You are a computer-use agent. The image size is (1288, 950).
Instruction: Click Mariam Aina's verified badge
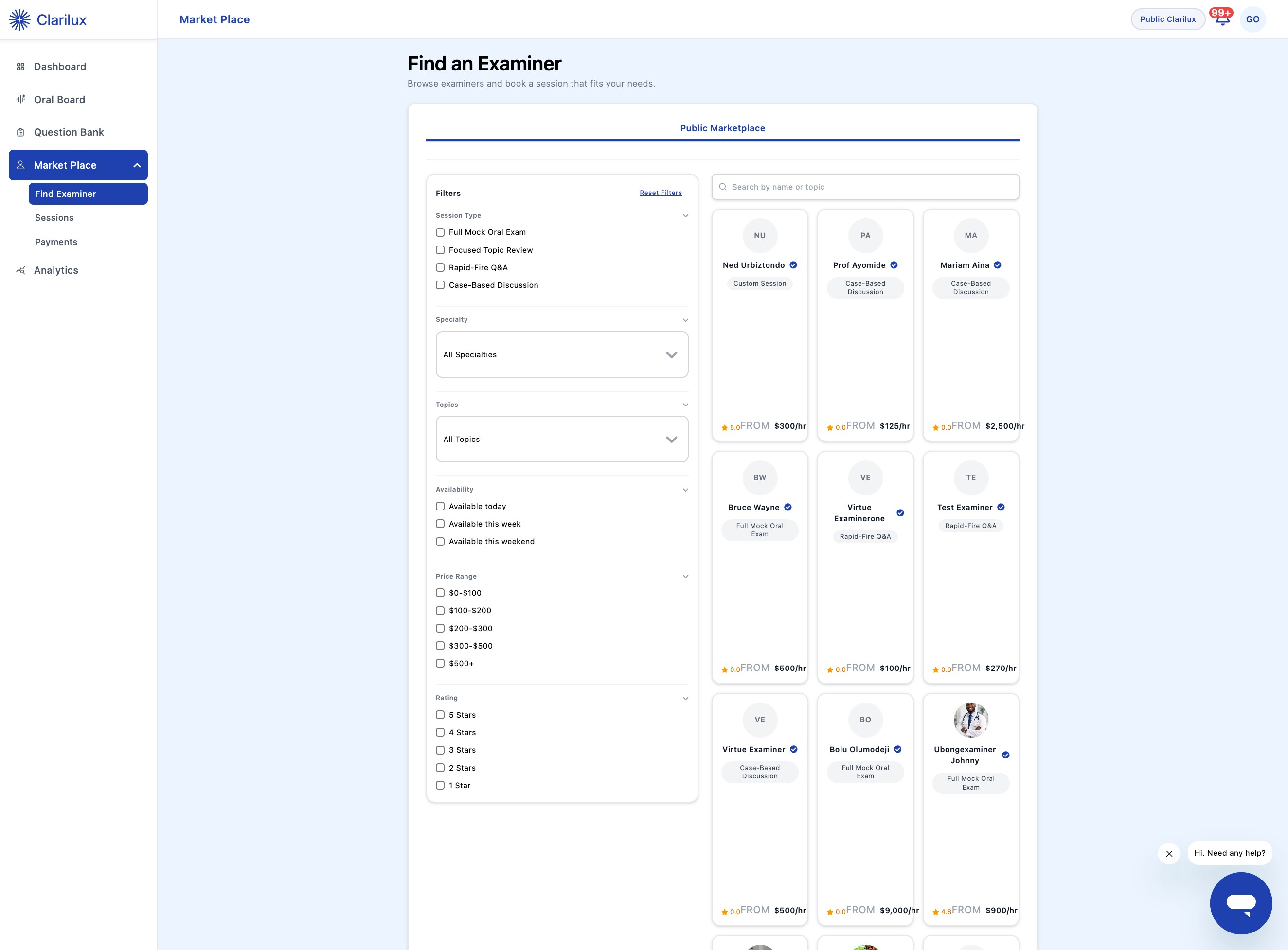click(998, 265)
